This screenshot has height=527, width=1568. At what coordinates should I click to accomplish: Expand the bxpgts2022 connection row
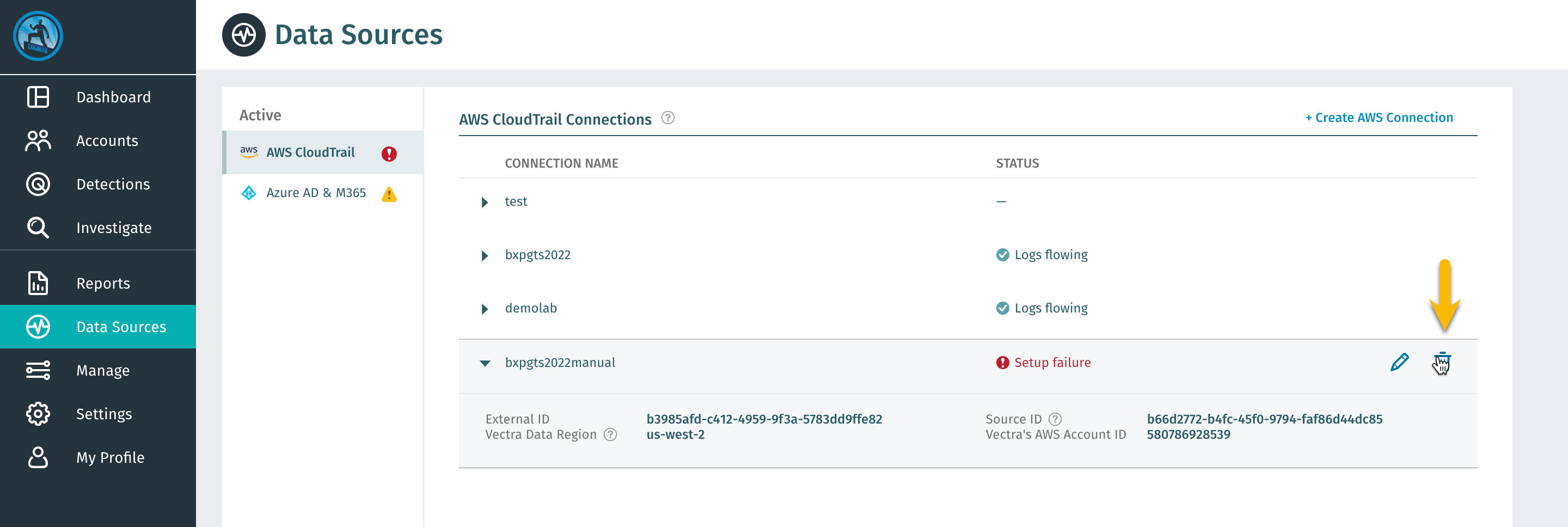(485, 255)
